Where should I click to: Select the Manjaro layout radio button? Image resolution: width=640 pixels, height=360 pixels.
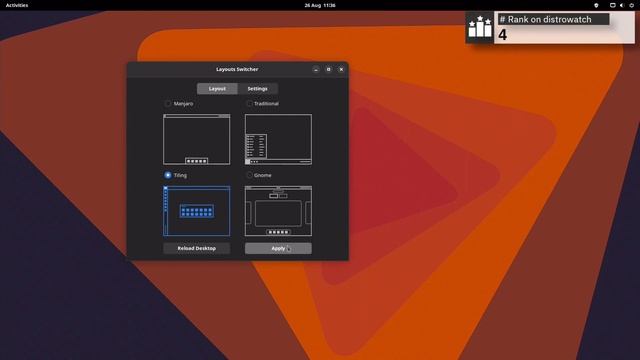(168, 104)
